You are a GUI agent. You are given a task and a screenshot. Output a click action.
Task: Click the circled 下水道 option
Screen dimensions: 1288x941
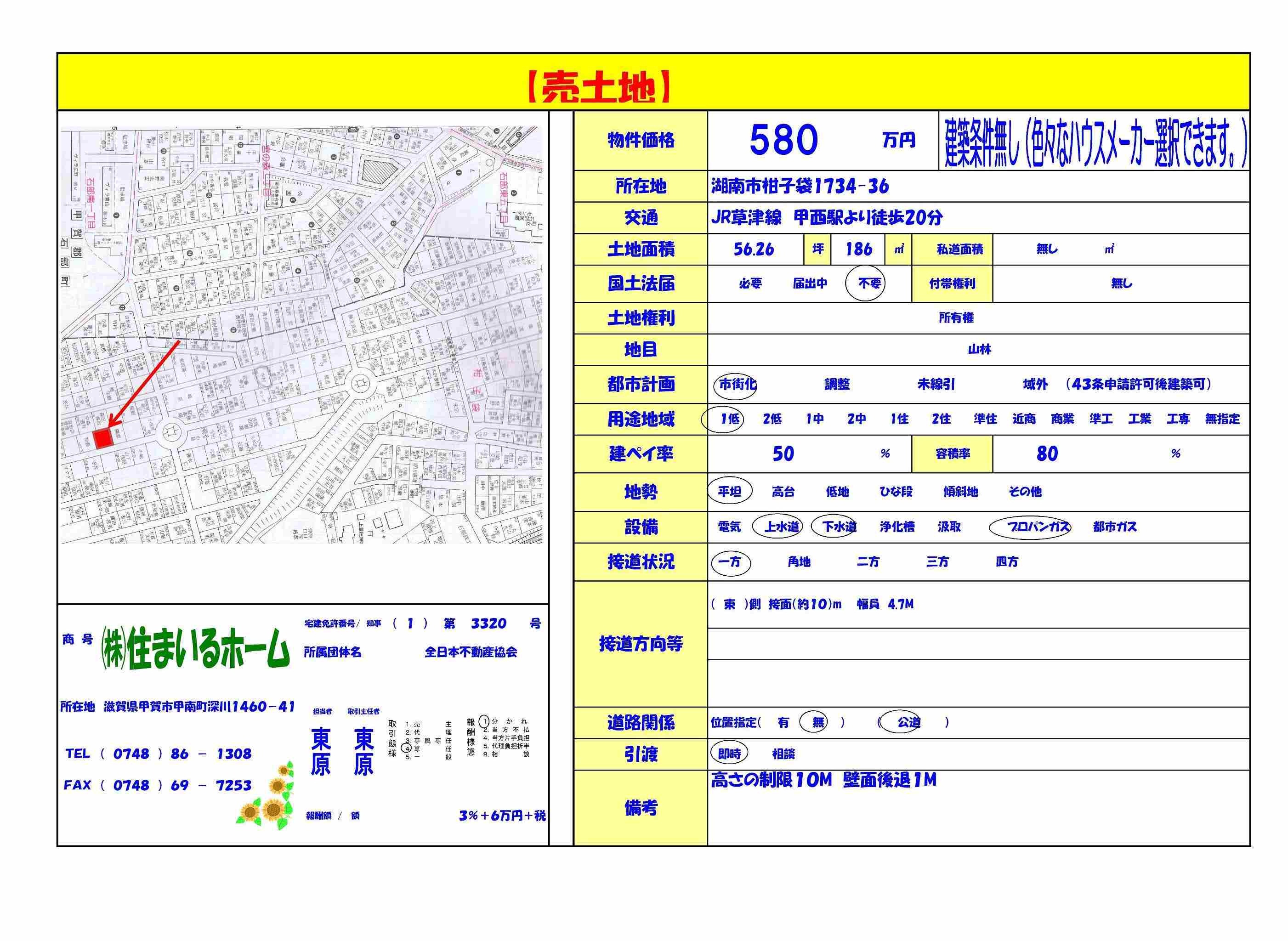click(834, 527)
